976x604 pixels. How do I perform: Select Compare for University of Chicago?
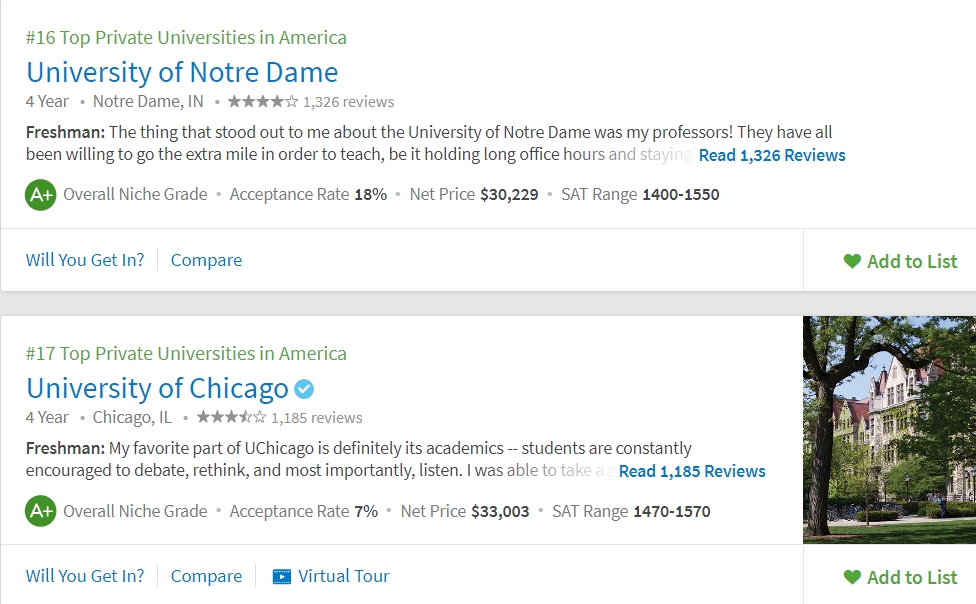tap(206, 576)
